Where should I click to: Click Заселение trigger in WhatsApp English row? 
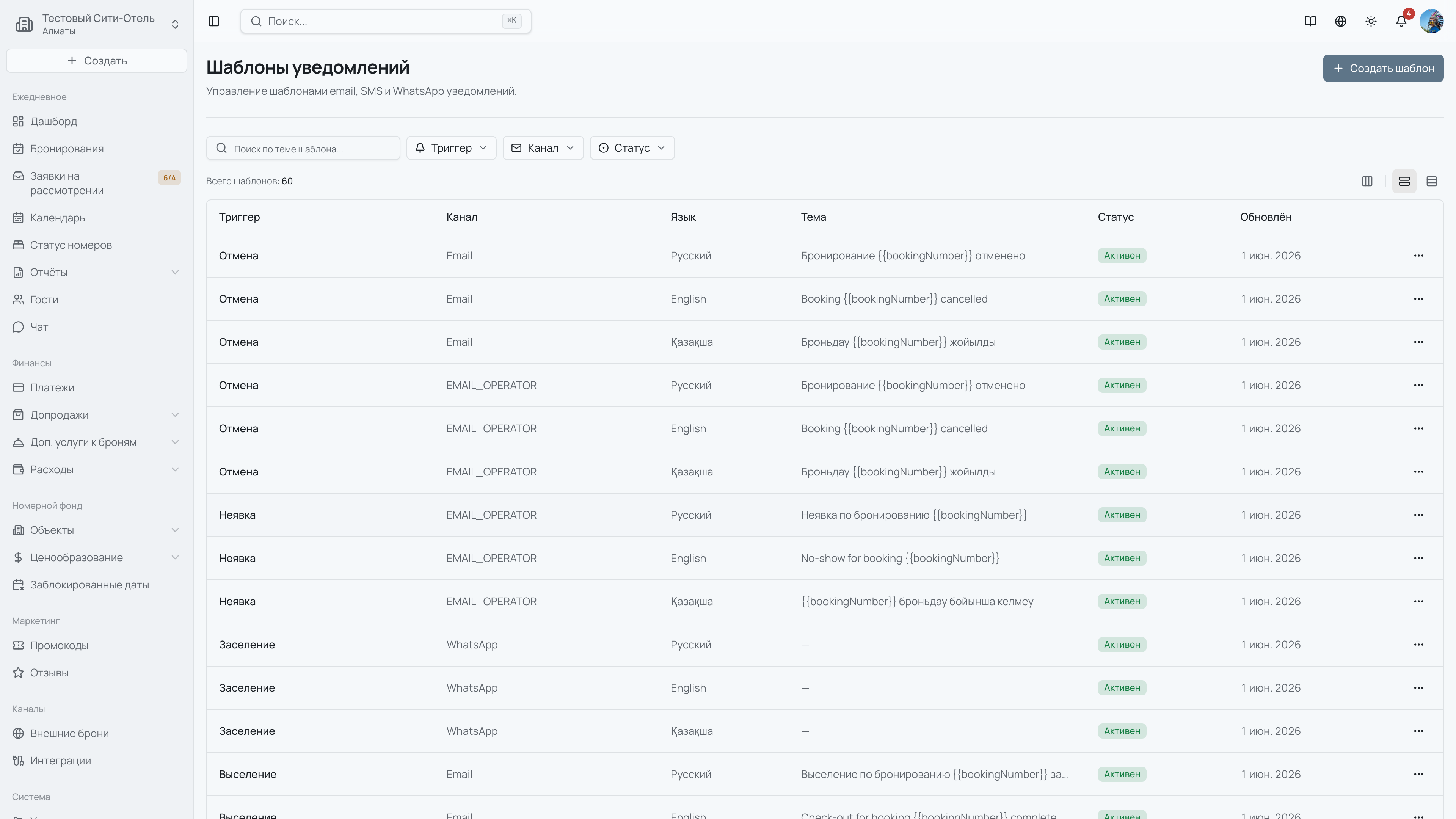click(x=247, y=688)
